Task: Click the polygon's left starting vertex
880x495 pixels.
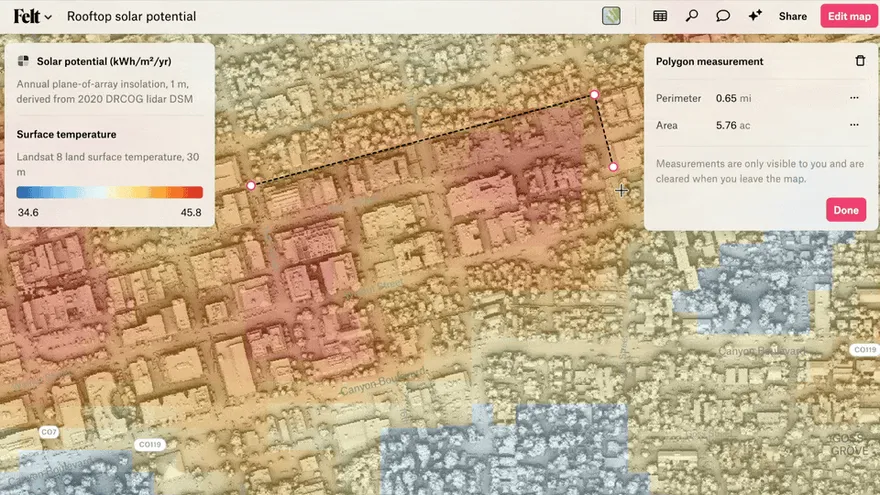Action: tap(251, 185)
